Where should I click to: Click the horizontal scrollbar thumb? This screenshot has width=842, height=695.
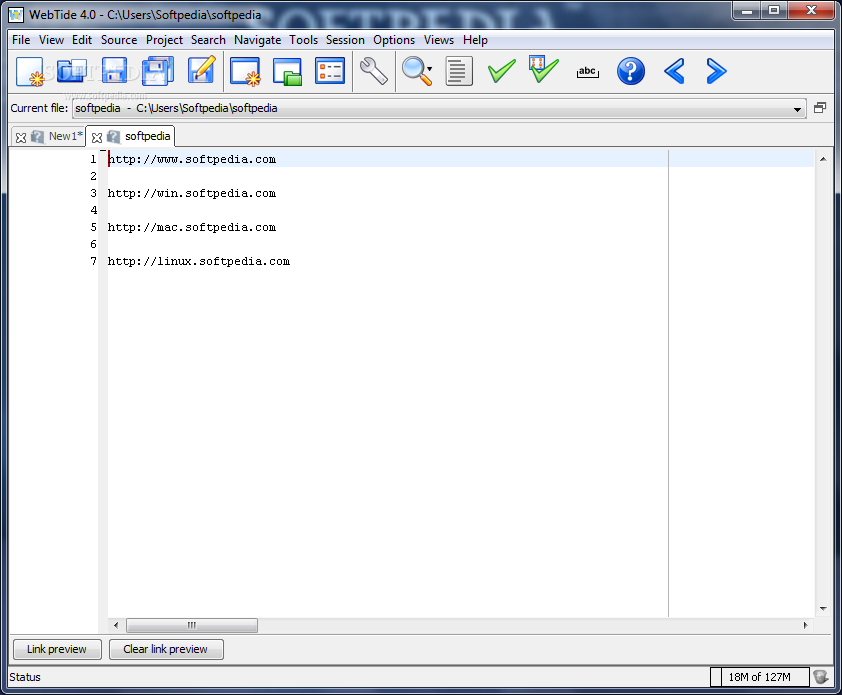[x=192, y=625]
